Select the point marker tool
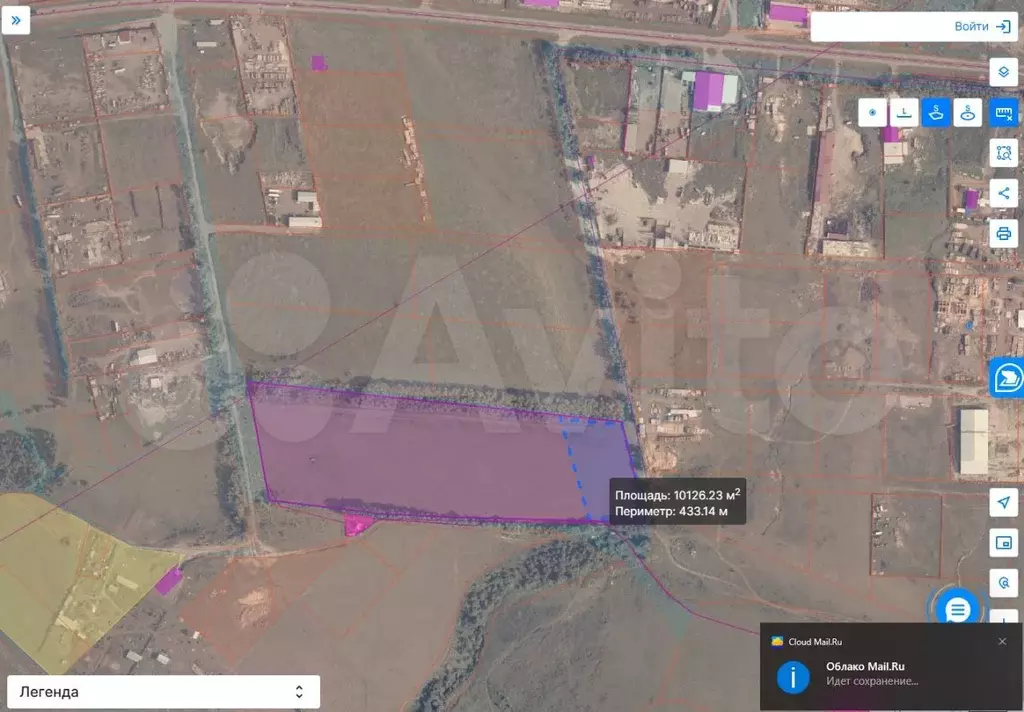1024x712 pixels. click(x=872, y=113)
